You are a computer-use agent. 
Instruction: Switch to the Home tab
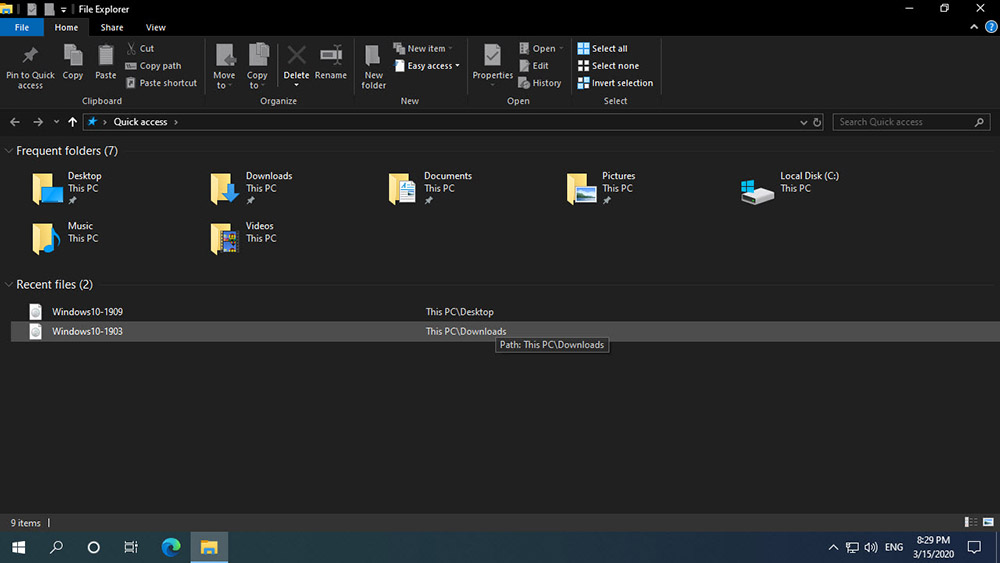[x=66, y=27]
